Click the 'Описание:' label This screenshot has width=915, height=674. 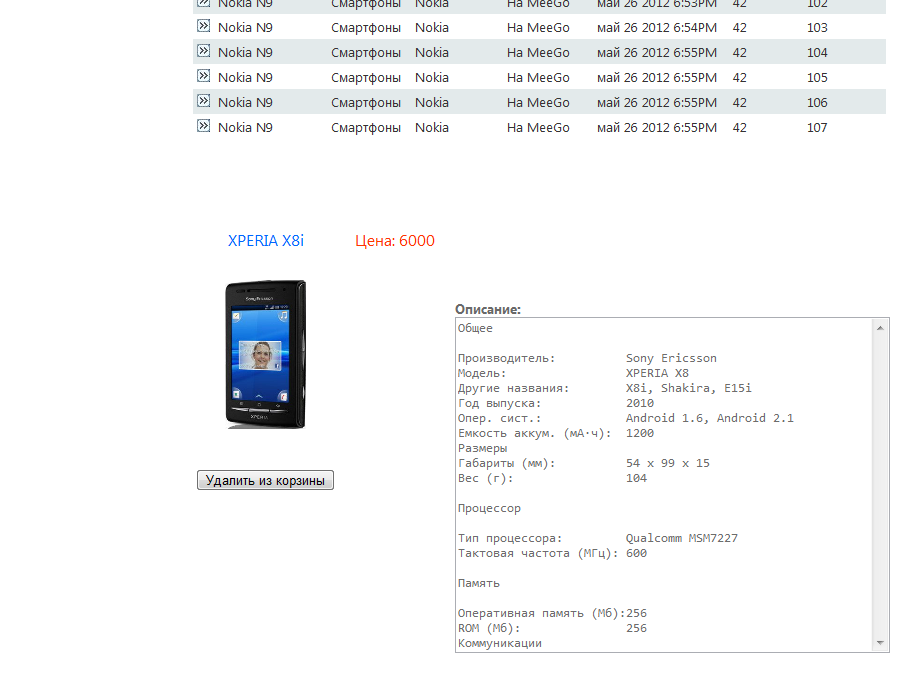[x=488, y=310]
